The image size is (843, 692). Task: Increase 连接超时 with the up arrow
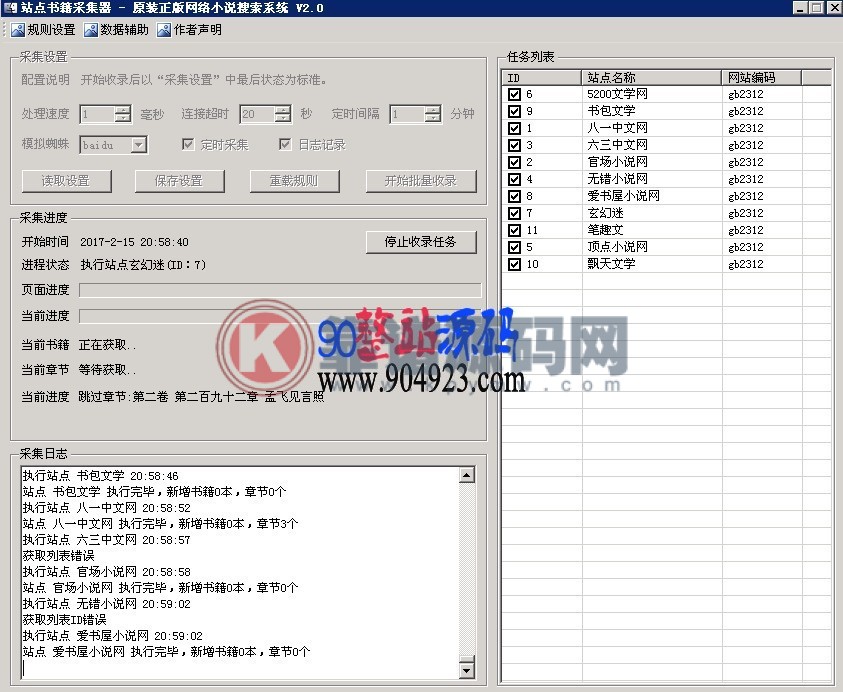click(x=283, y=110)
